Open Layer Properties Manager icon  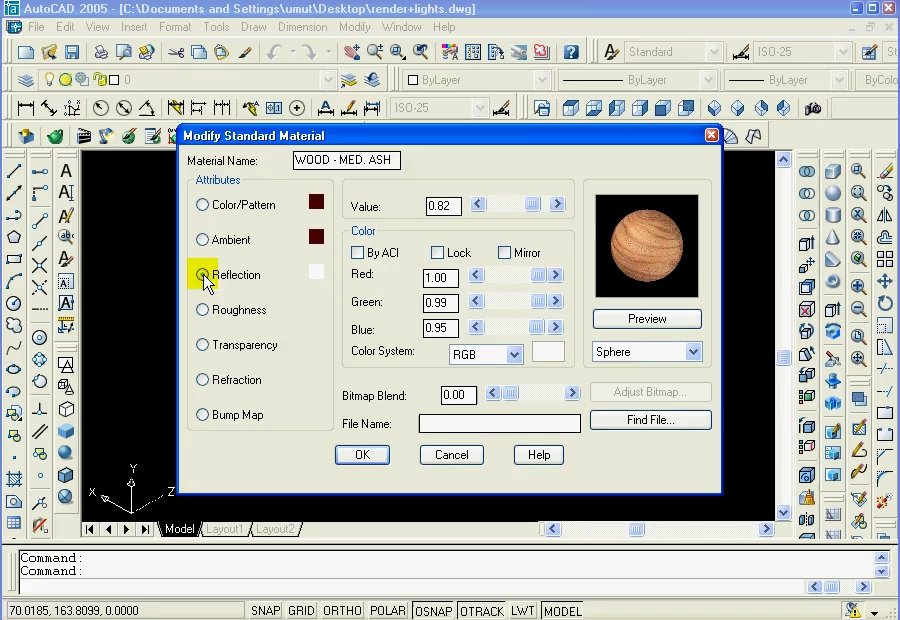tap(25, 80)
